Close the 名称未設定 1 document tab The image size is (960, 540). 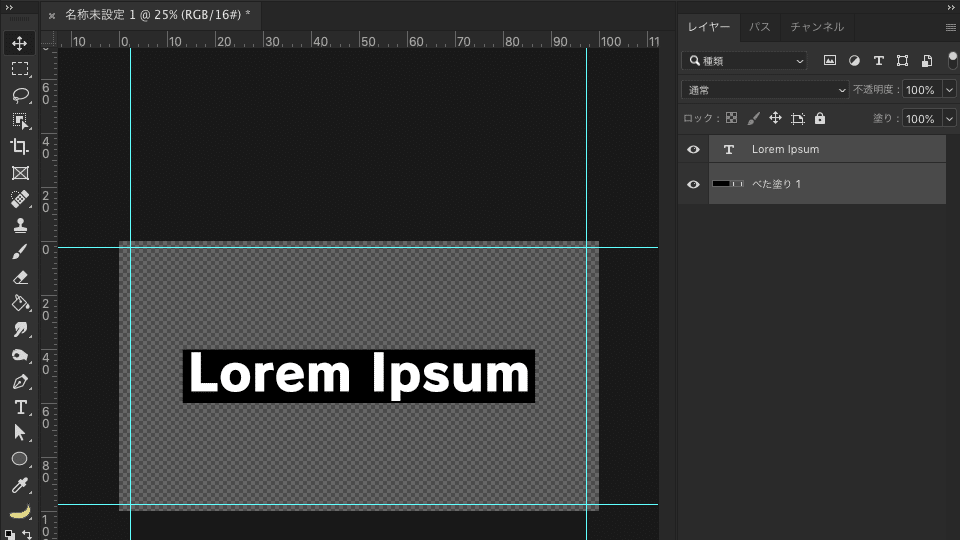point(52,16)
